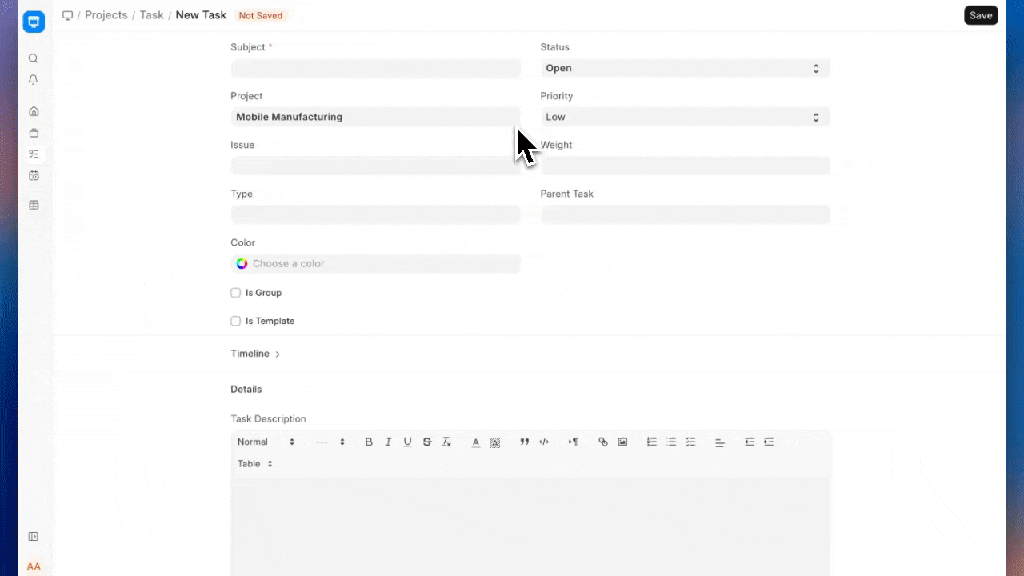The width and height of the screenshot is (1024, 576).
Task: Expand the Timeline section
Action: 255,354
